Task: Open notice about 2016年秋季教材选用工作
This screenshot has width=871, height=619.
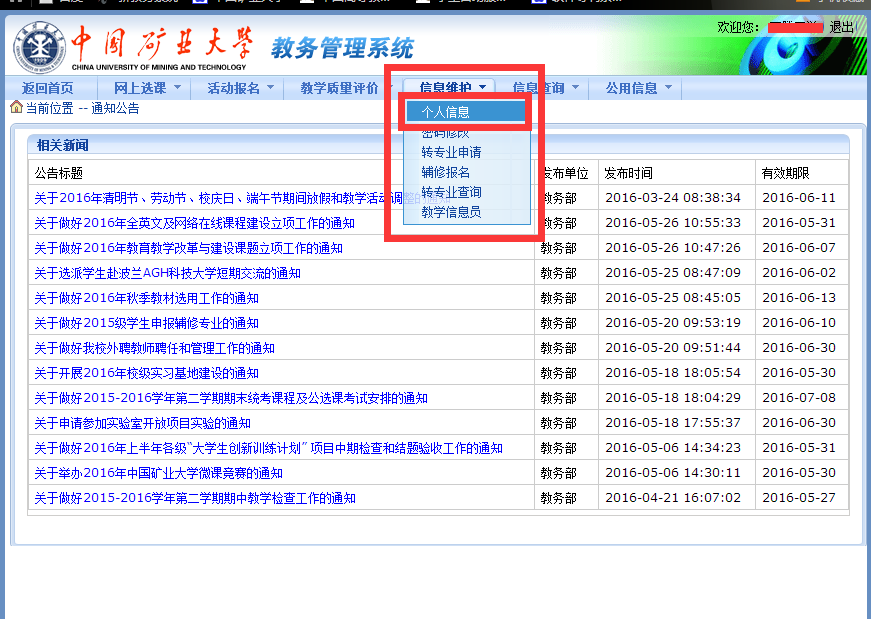Action: [146, 298]
